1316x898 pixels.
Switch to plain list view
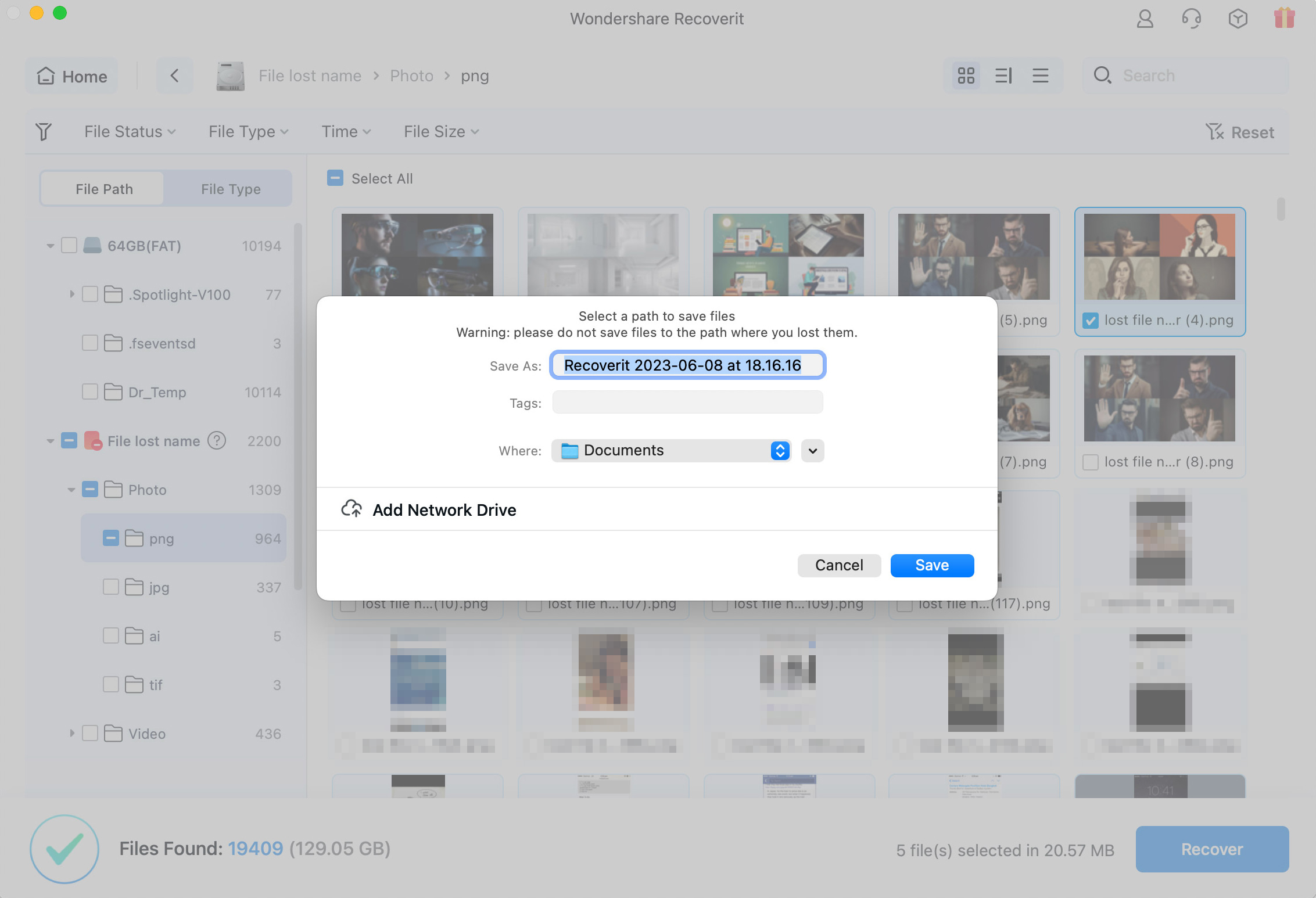point(1040,76)
